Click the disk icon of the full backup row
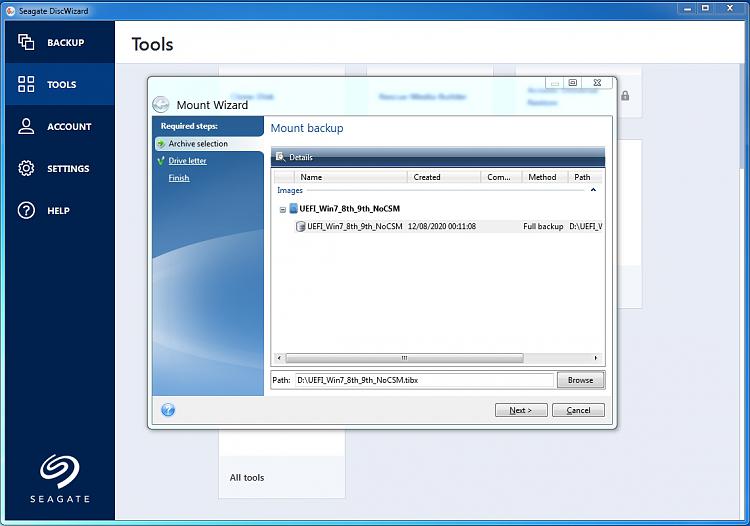The width and height of the screenshot is (750, 526). (300, 226)
